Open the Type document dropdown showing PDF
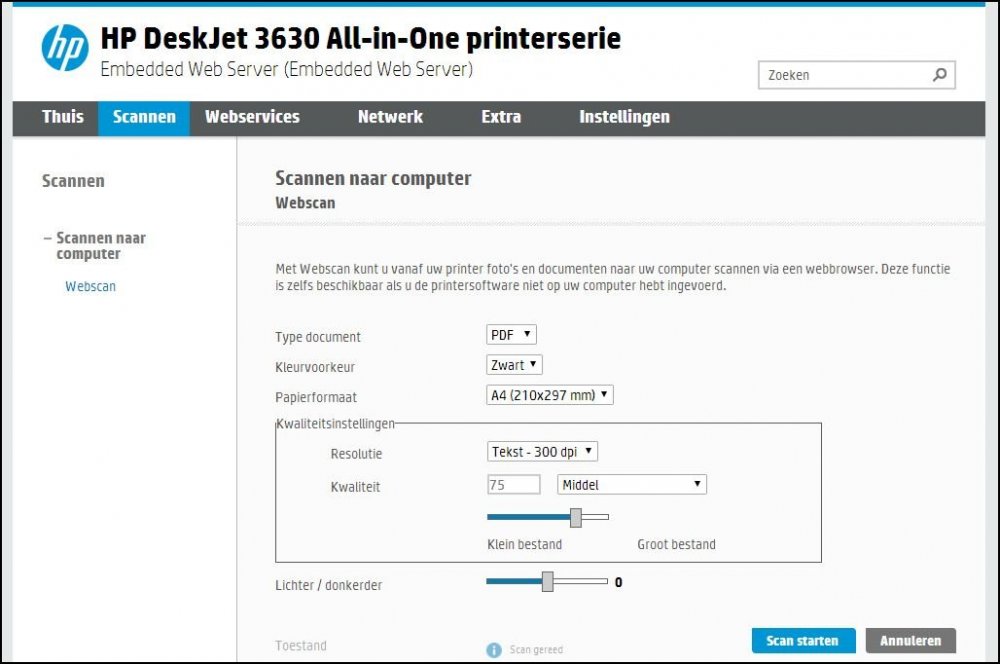Image resolution: width=1000 pixels, height=664 pixels. pyautogui.click(x=511, y=334)
